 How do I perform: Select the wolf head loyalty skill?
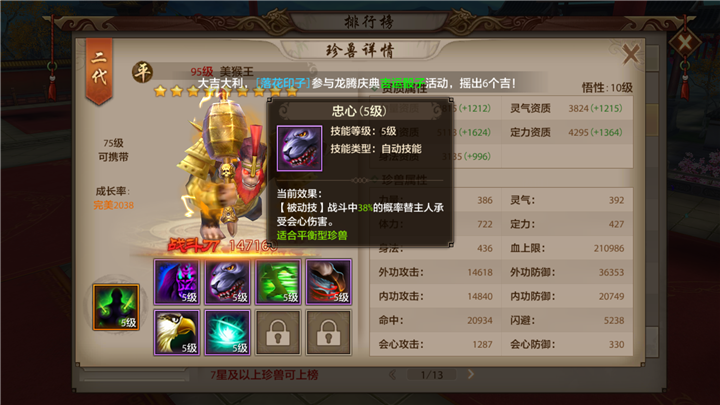227,281
